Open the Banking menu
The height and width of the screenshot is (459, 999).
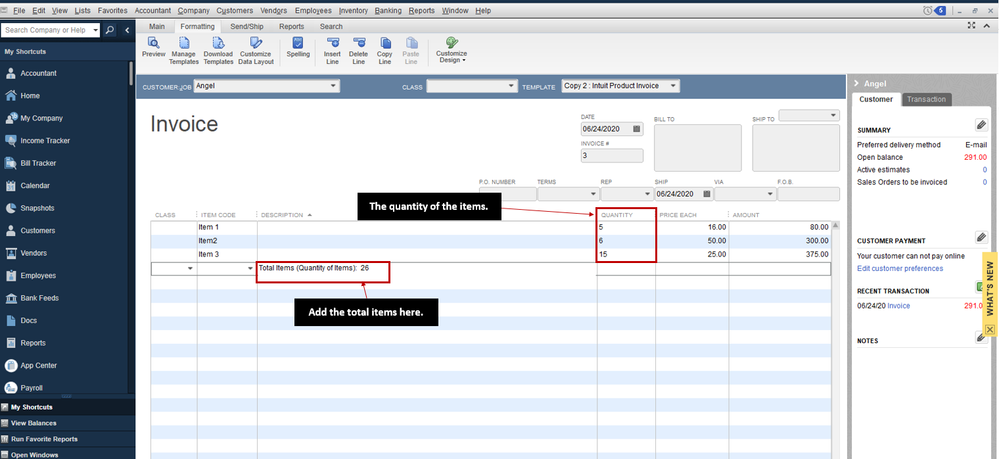[388, 11]
